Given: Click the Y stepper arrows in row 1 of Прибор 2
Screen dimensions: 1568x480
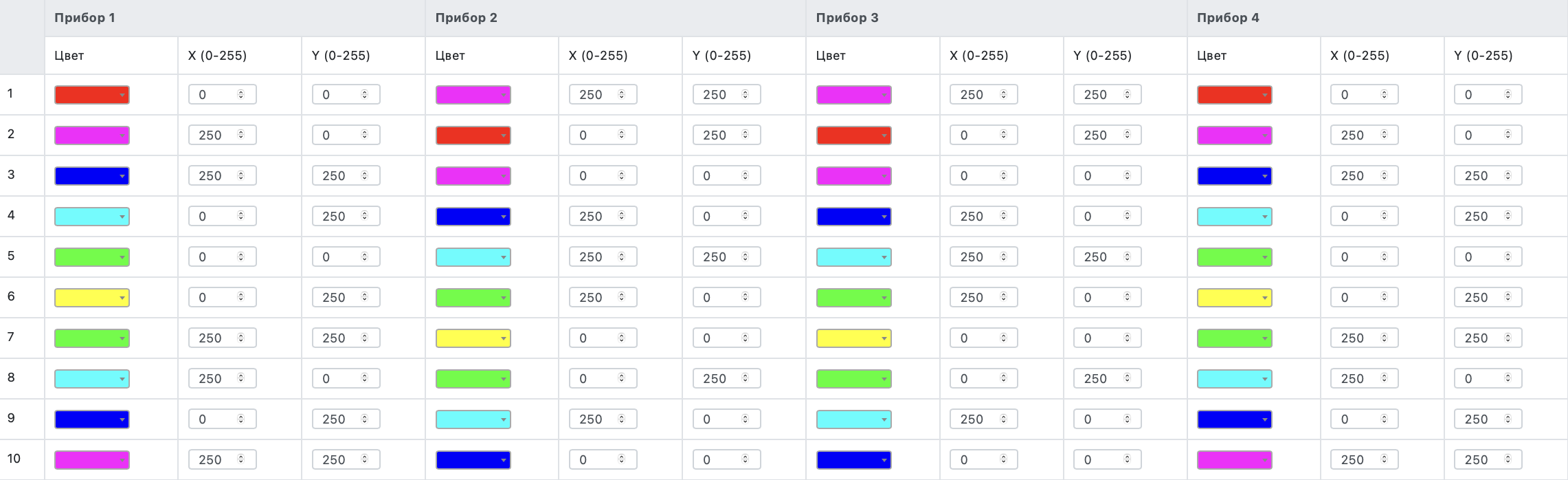Looking at the screenshot, I should pyautogui.click(x=746, y=94).
